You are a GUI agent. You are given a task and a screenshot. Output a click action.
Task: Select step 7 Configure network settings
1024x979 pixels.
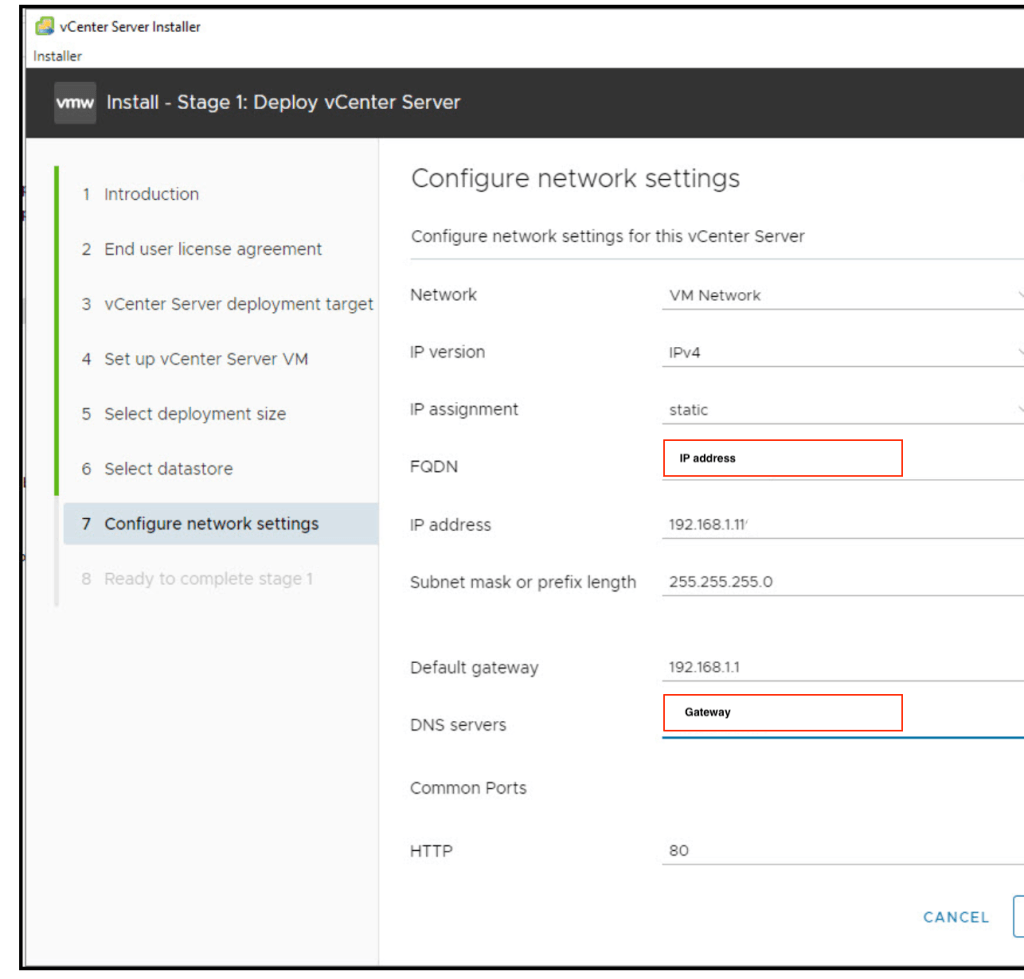click(211, 524)
